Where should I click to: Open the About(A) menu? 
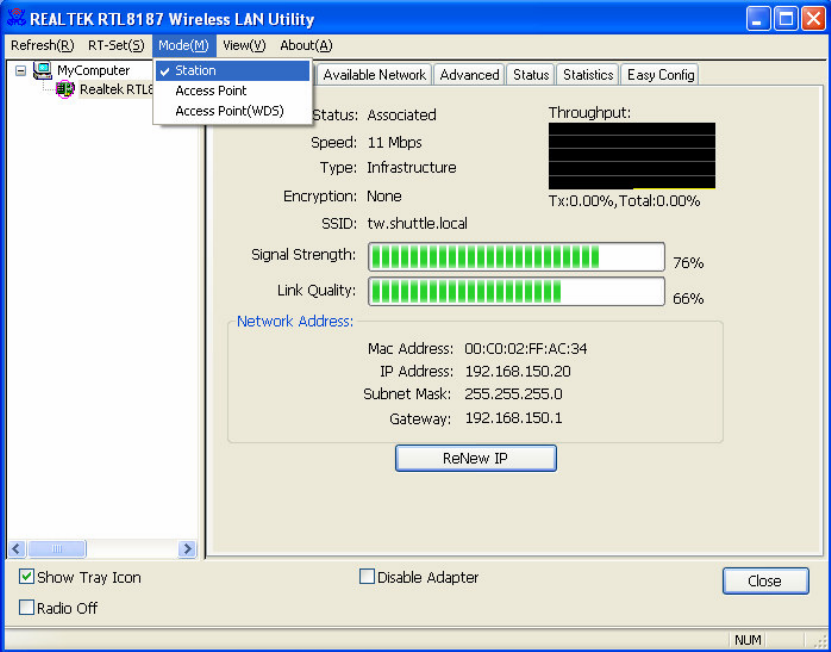(x=306, y=46)
